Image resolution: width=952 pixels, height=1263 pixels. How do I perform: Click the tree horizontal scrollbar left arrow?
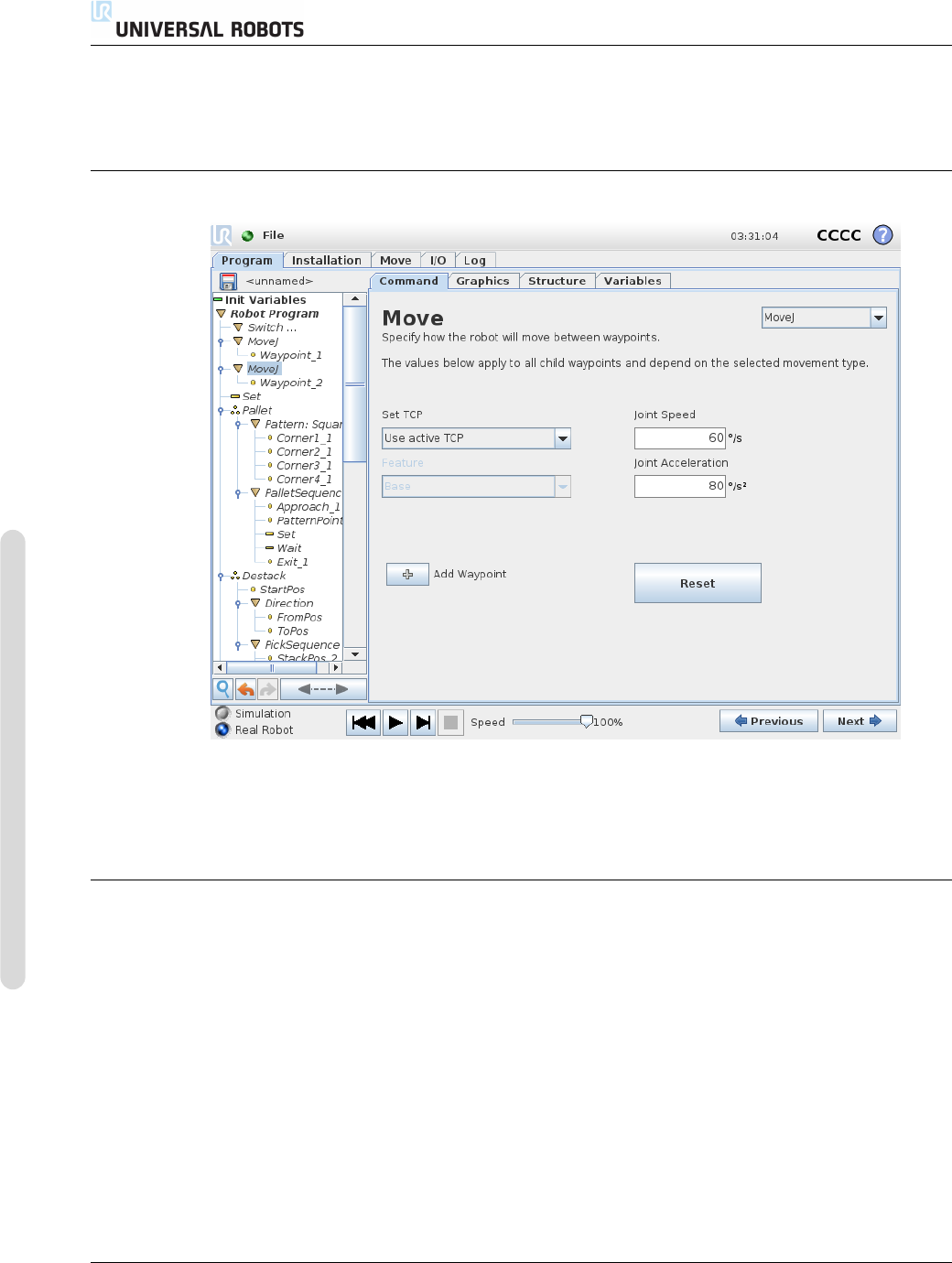tap(220, 668)
